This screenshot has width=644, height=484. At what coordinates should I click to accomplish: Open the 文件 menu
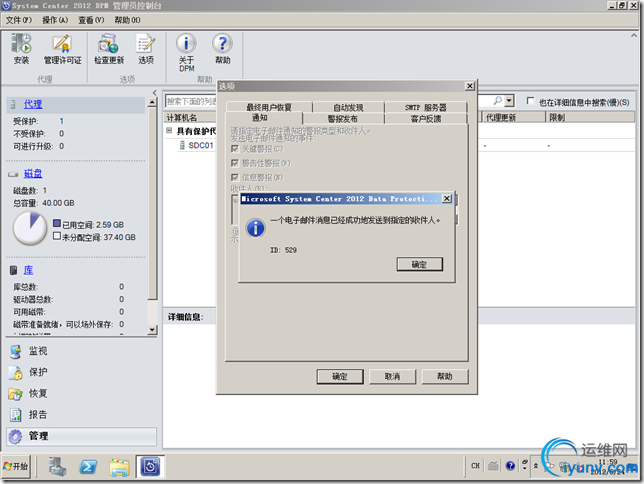18,20
